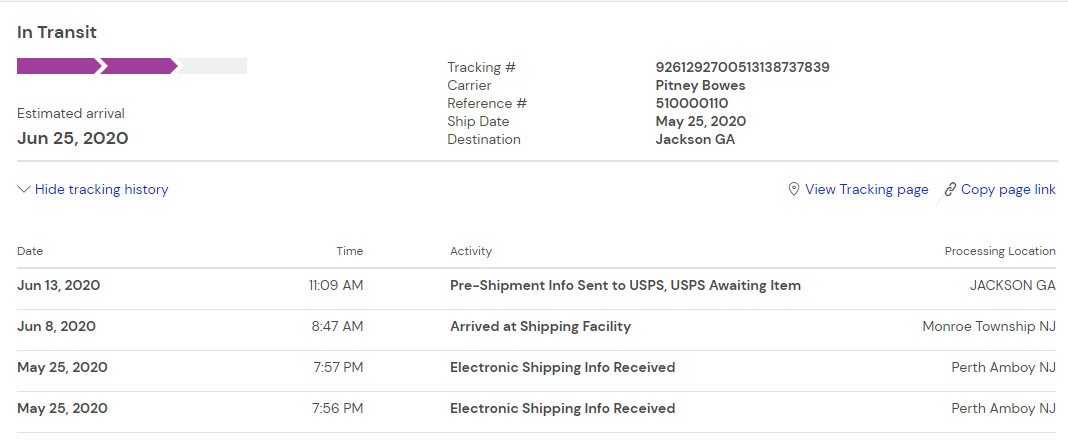Click the Hide tracking history link
The width and height of the screenshot is (1068, 441).
(101, 189)
